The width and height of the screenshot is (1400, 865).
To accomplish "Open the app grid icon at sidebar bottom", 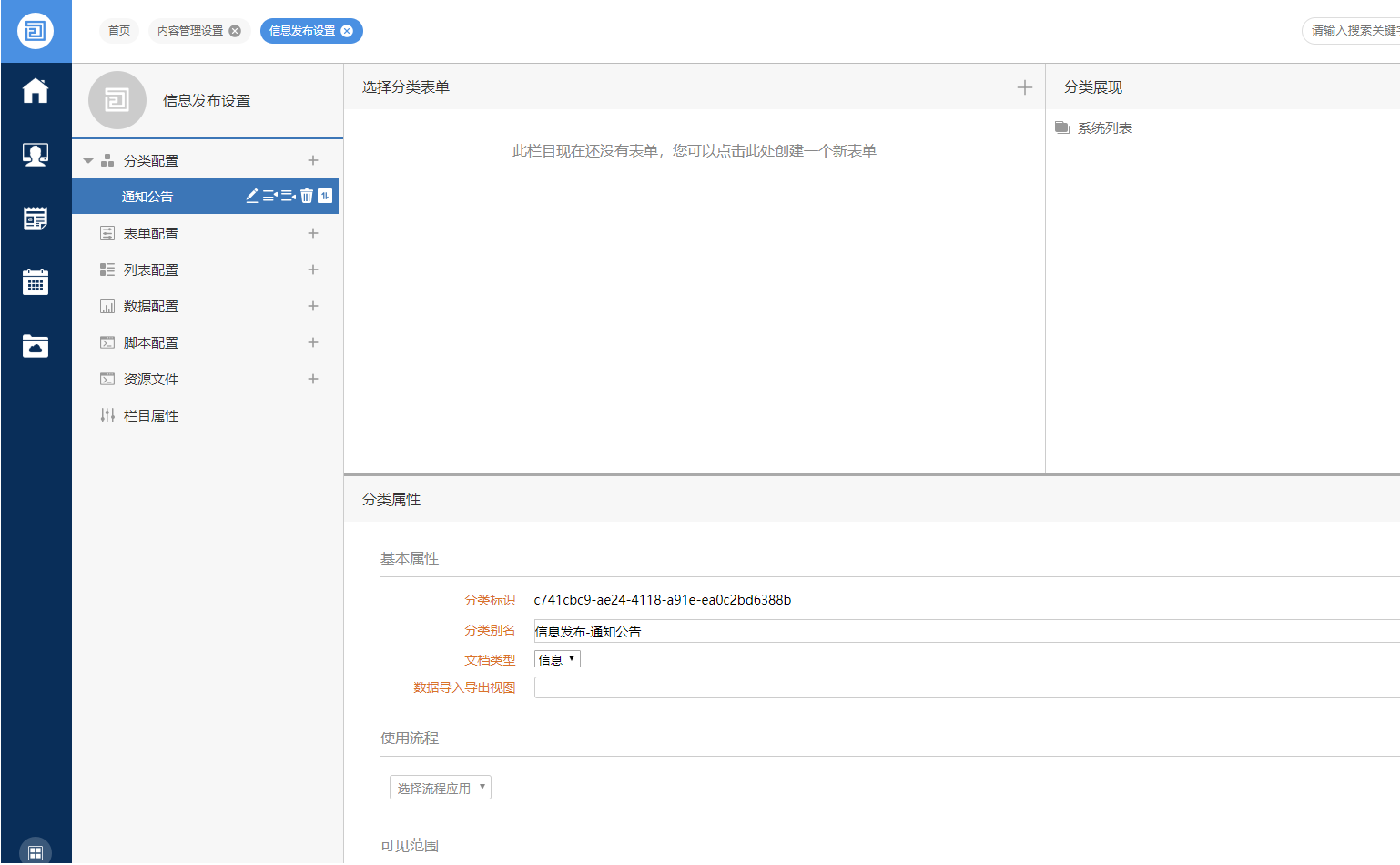I will (x=36, y=852).
